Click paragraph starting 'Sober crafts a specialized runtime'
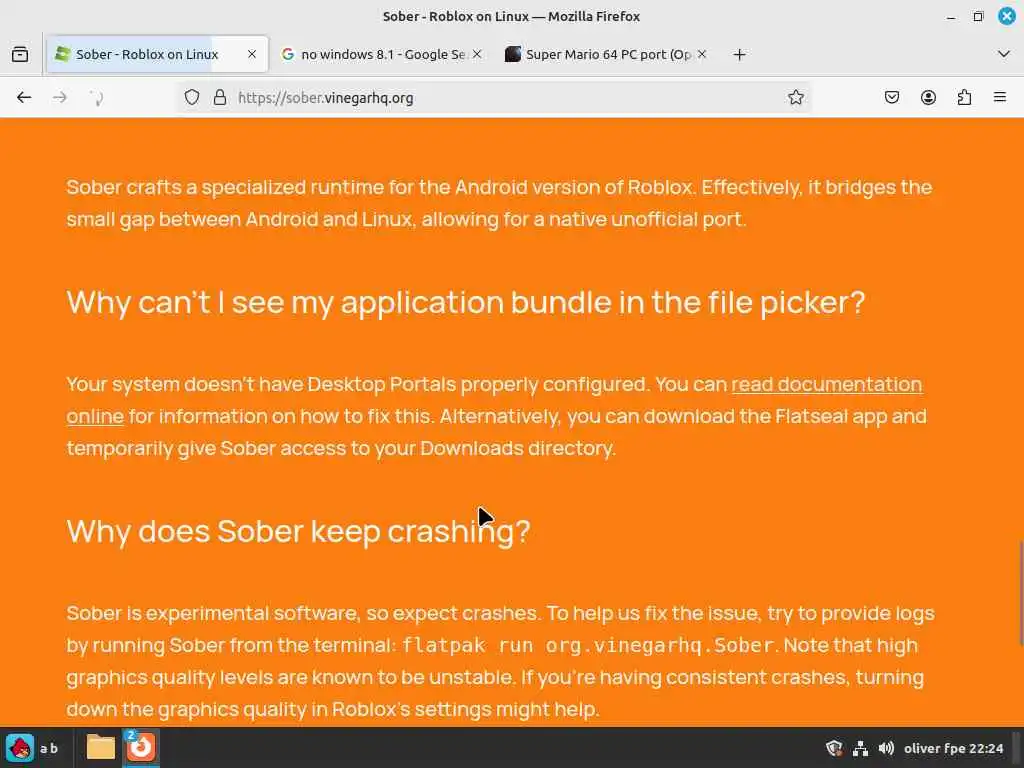Screen dimensions: 1024x768 499,203
